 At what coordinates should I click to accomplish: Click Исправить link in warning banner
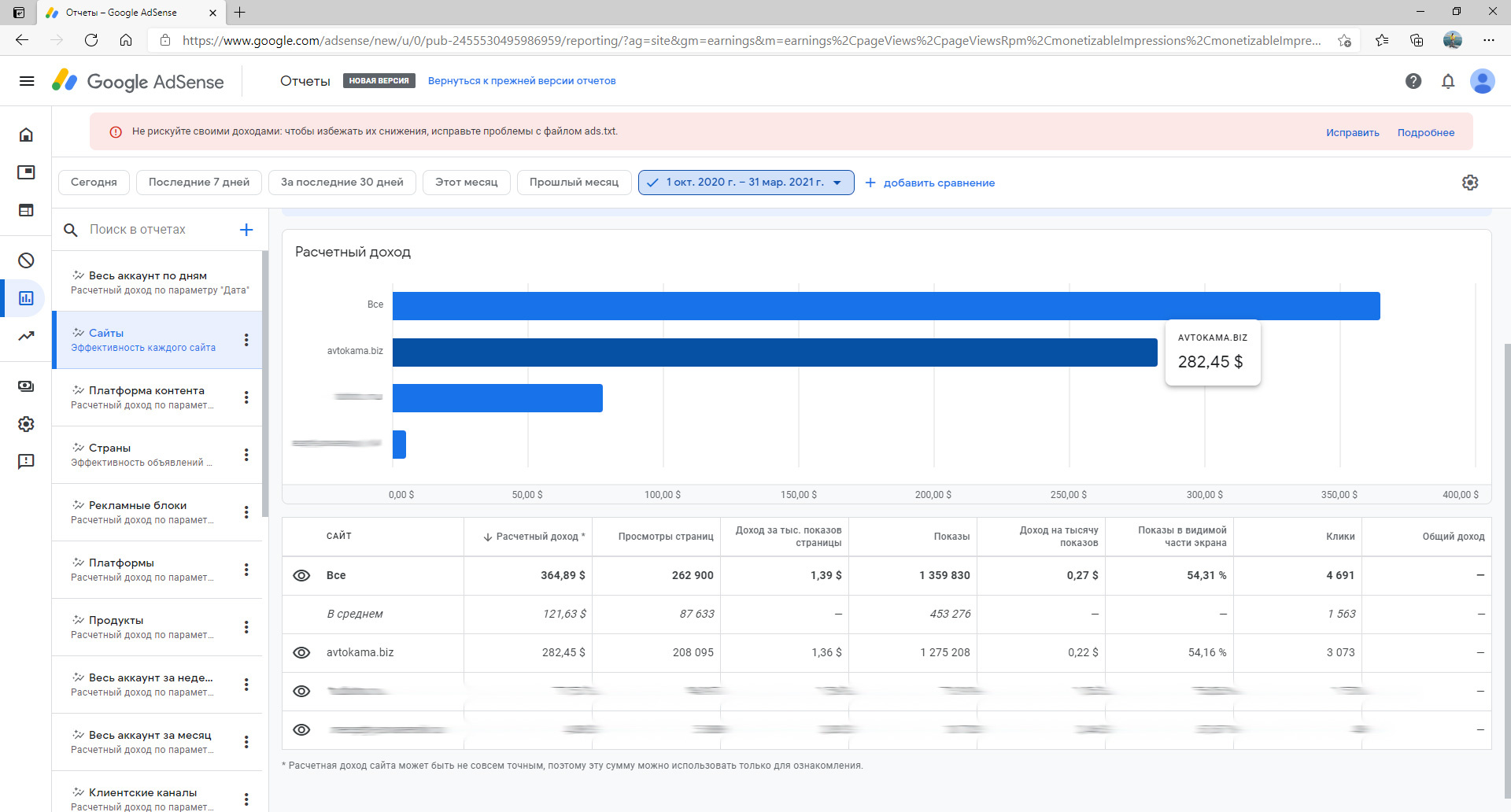1352,132
